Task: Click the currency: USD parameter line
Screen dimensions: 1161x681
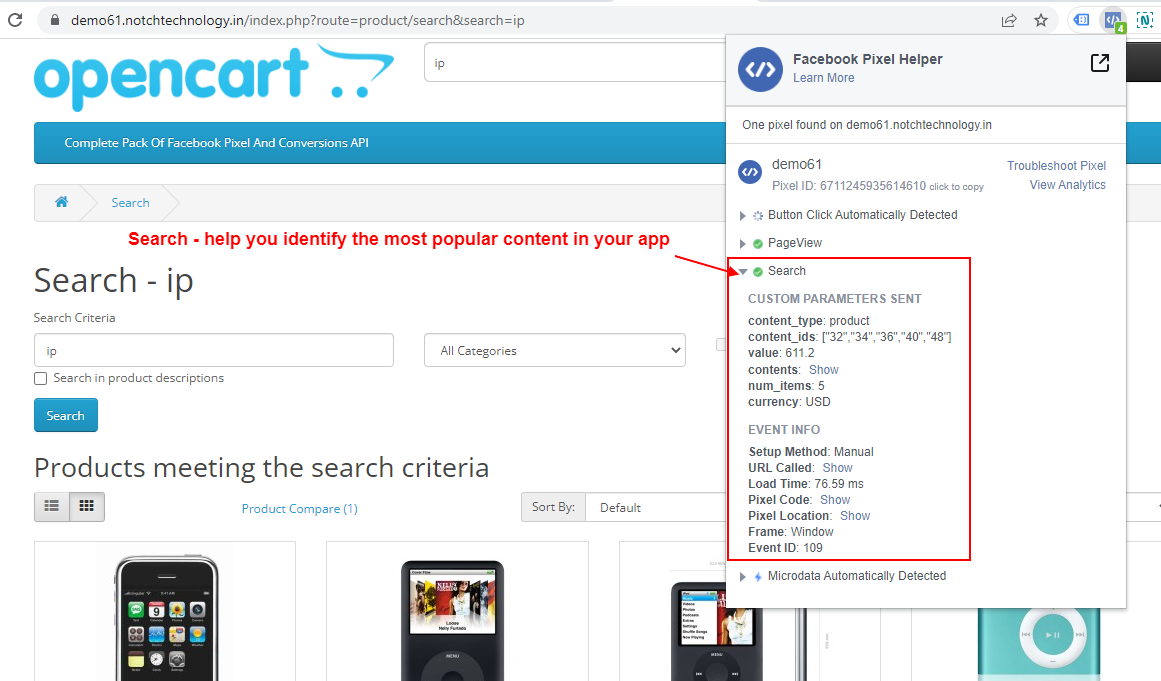Action: [789, 402]
